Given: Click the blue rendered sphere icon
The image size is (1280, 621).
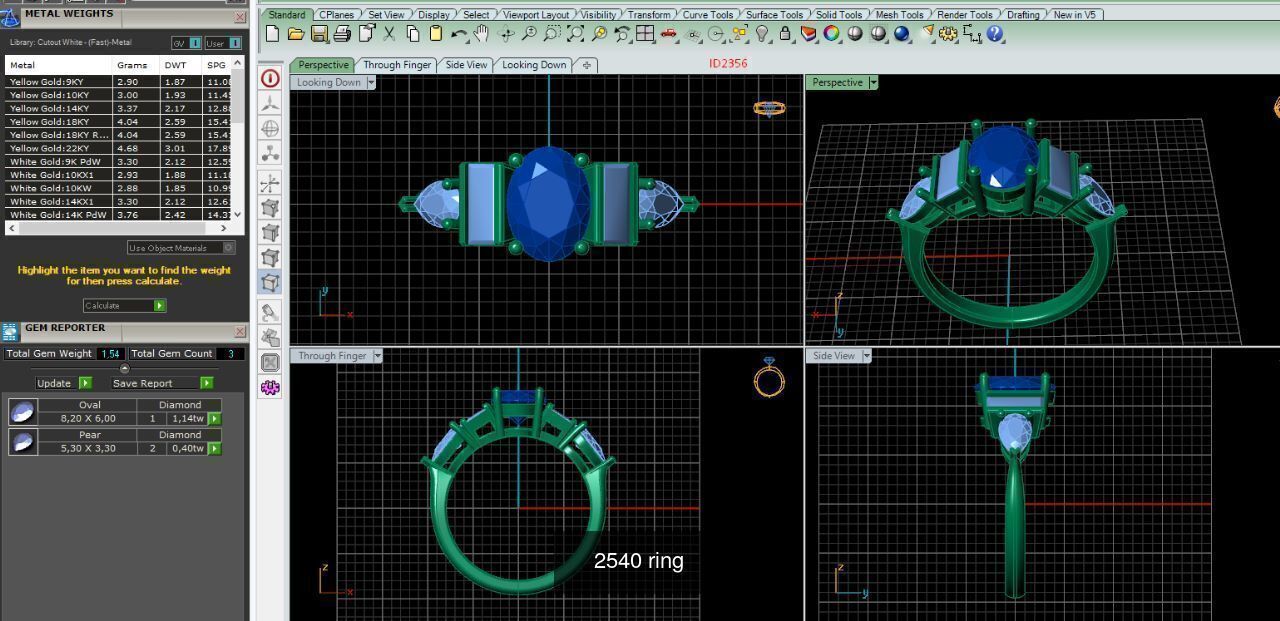Looking at the screenshot, I should [902, 34].
